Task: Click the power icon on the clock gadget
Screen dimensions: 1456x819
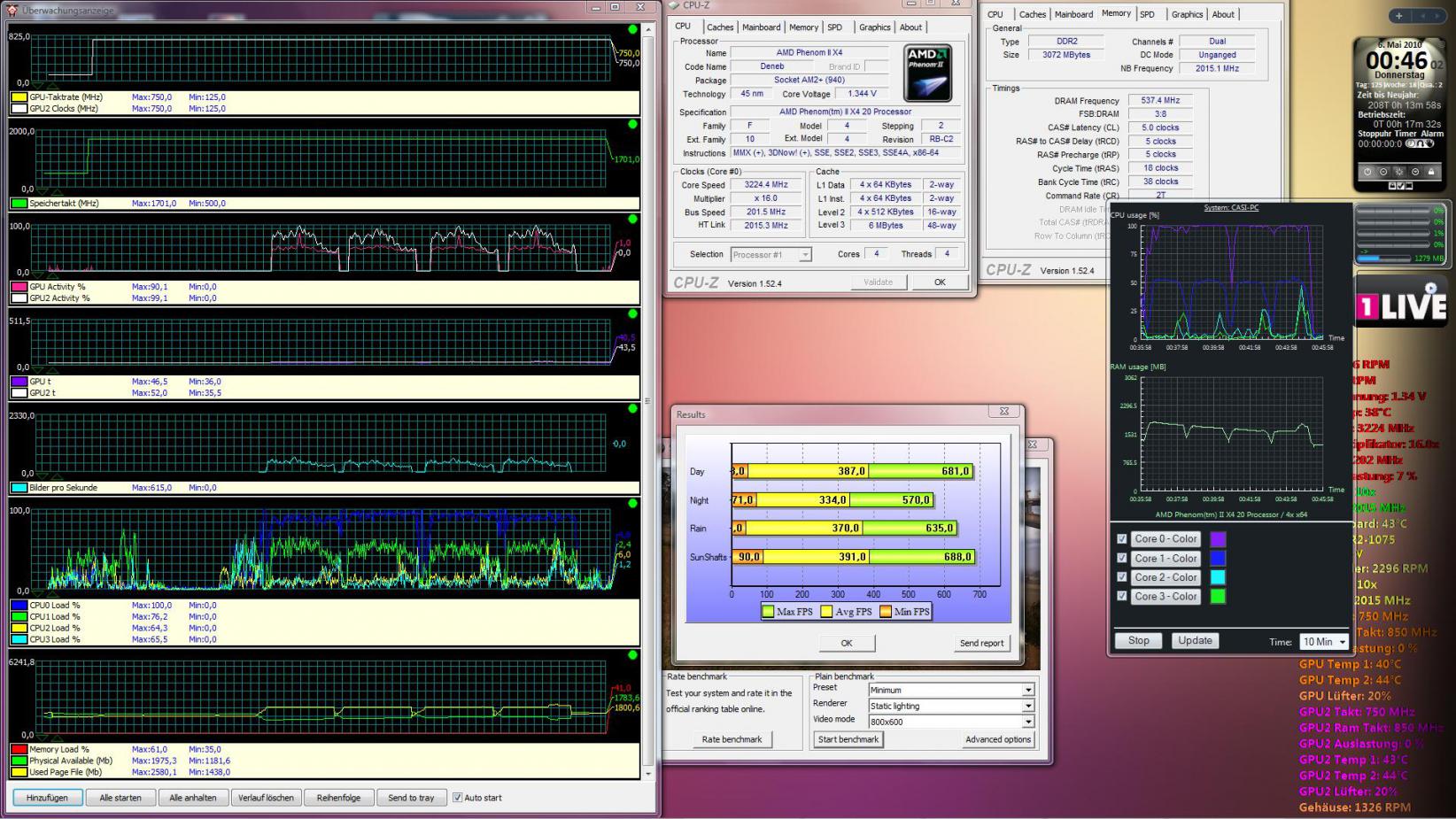Action: (1367, 172)
